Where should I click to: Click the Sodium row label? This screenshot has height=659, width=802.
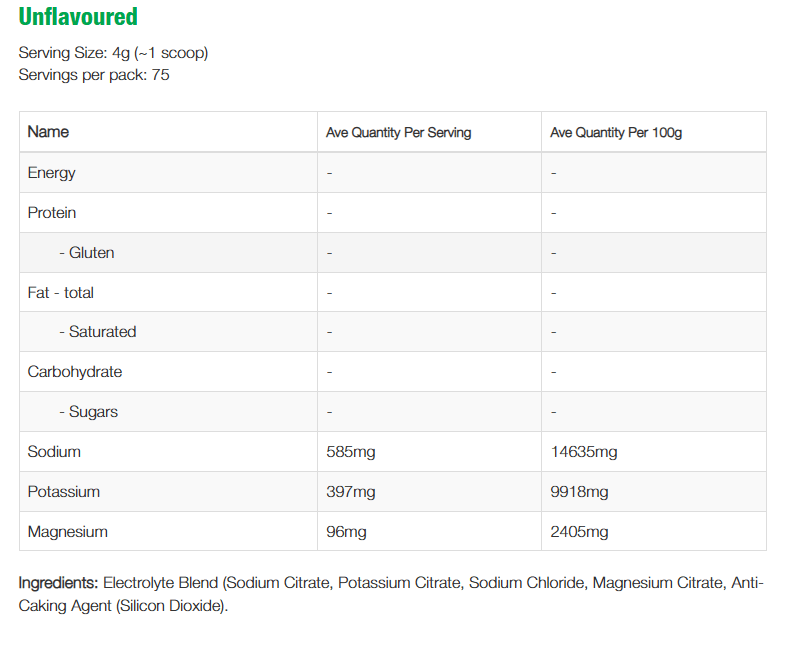[x=54, y=452]
